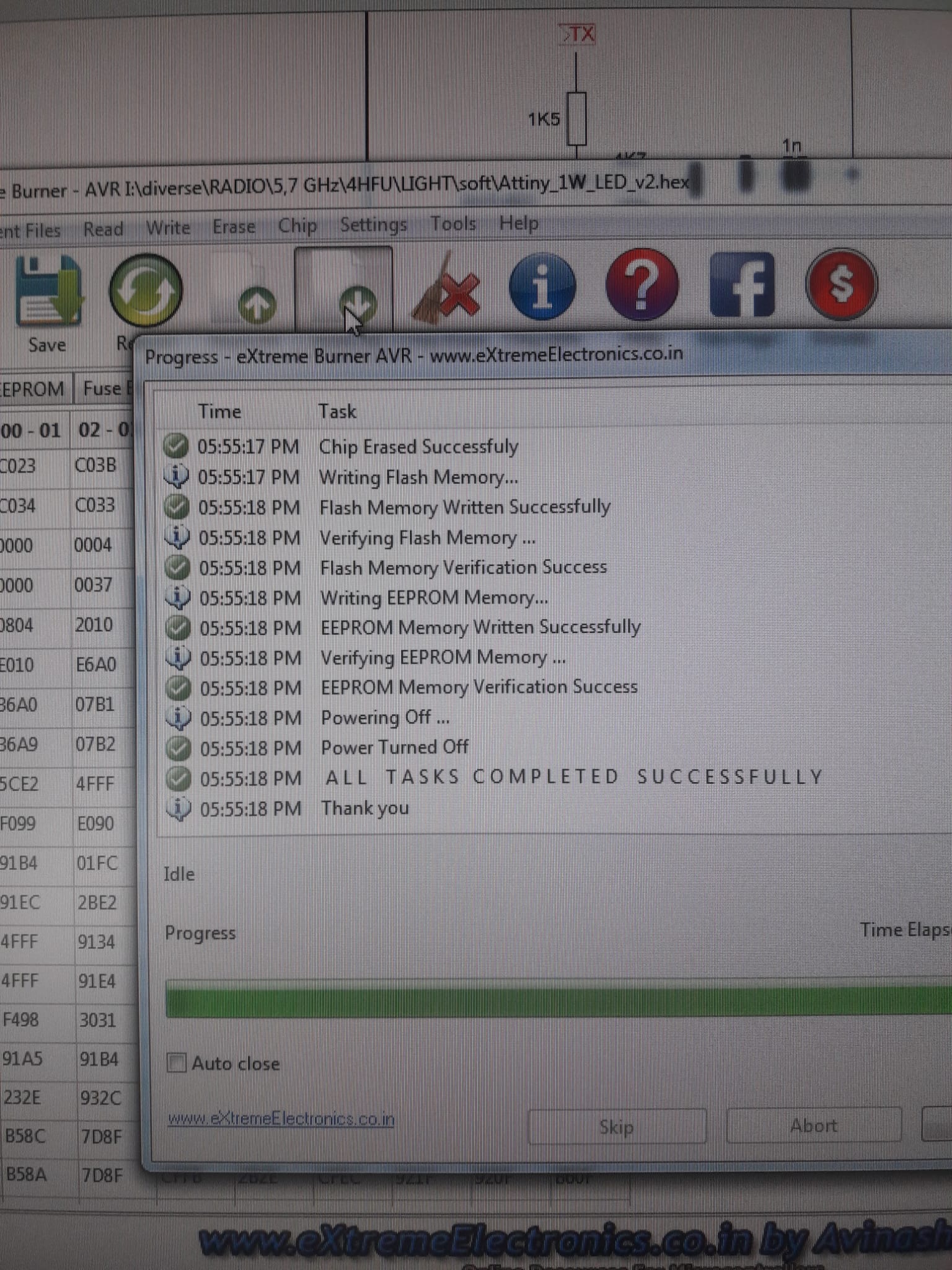Click the Task column header
Viewport: 952px width, 1270px height.
[x=337, y=411]
